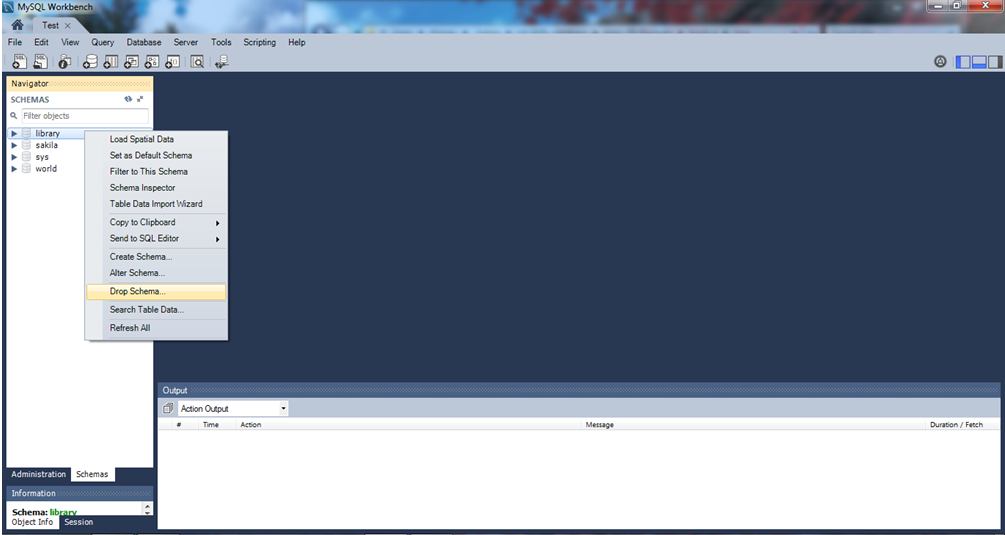Screen dimensions: 1005x535
Task: Open the File menu
Action: point(15,42)
